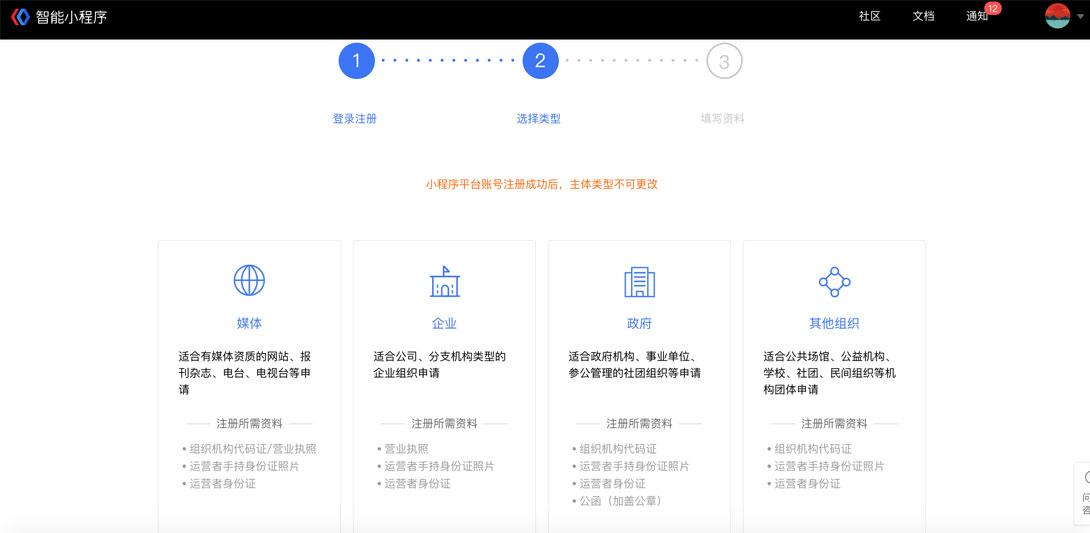Open the help widget at right edge
Screen dimensions: 1090x533
pyautogui.click(x=1083, y=493)
